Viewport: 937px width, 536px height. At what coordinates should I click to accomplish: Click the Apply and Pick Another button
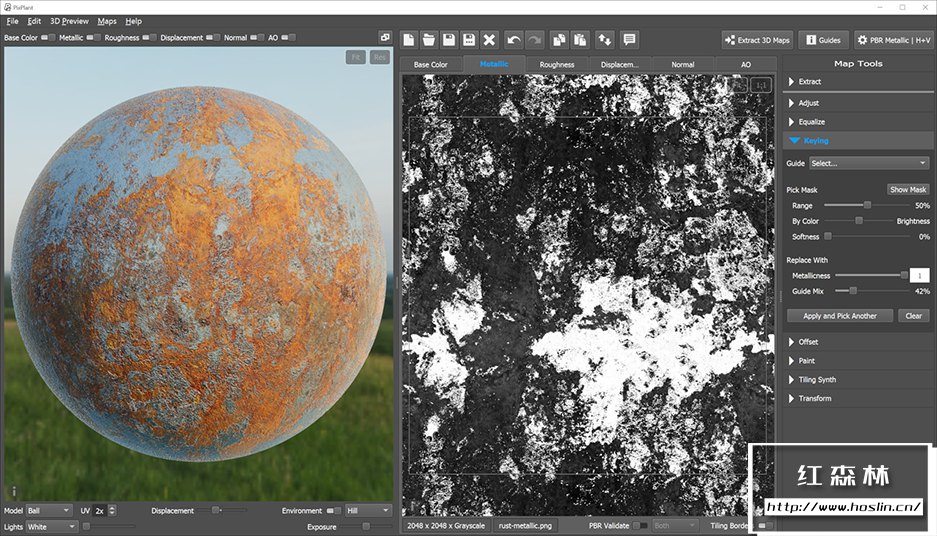840,316
